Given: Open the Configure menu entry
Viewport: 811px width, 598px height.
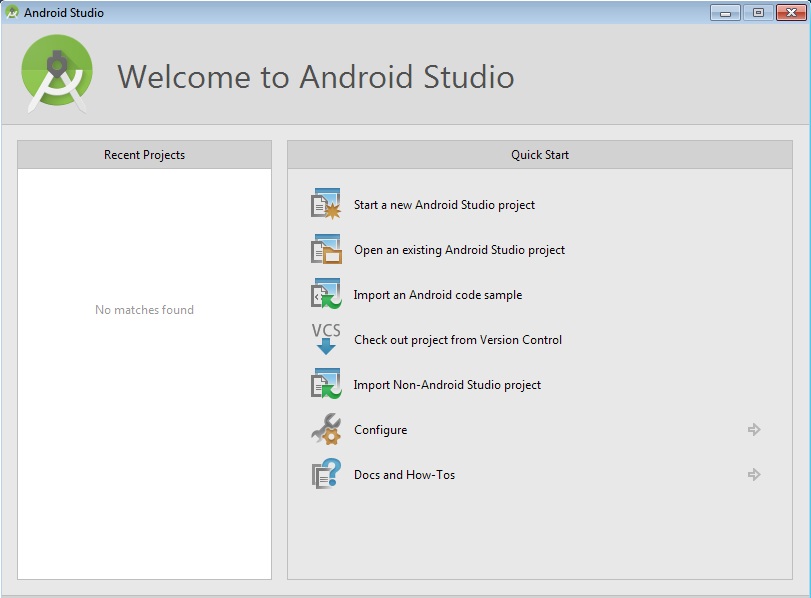Looking at the screenshot, I should point(380,430).
